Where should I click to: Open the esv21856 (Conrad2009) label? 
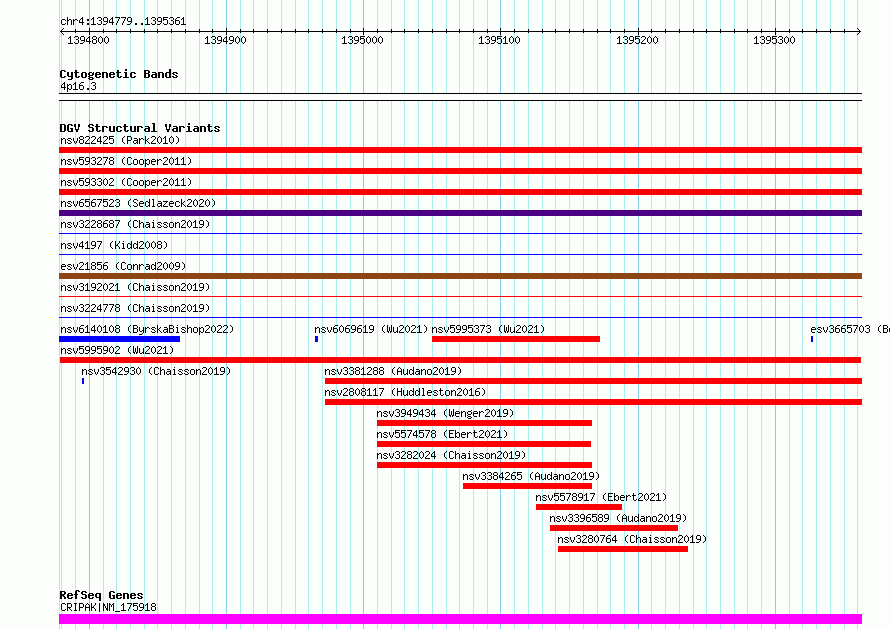[123, 266]
